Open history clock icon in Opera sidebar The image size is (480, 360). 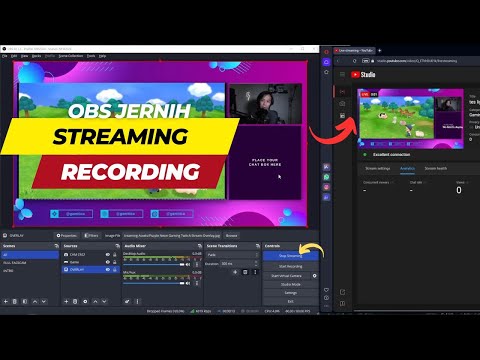(326, 298)
